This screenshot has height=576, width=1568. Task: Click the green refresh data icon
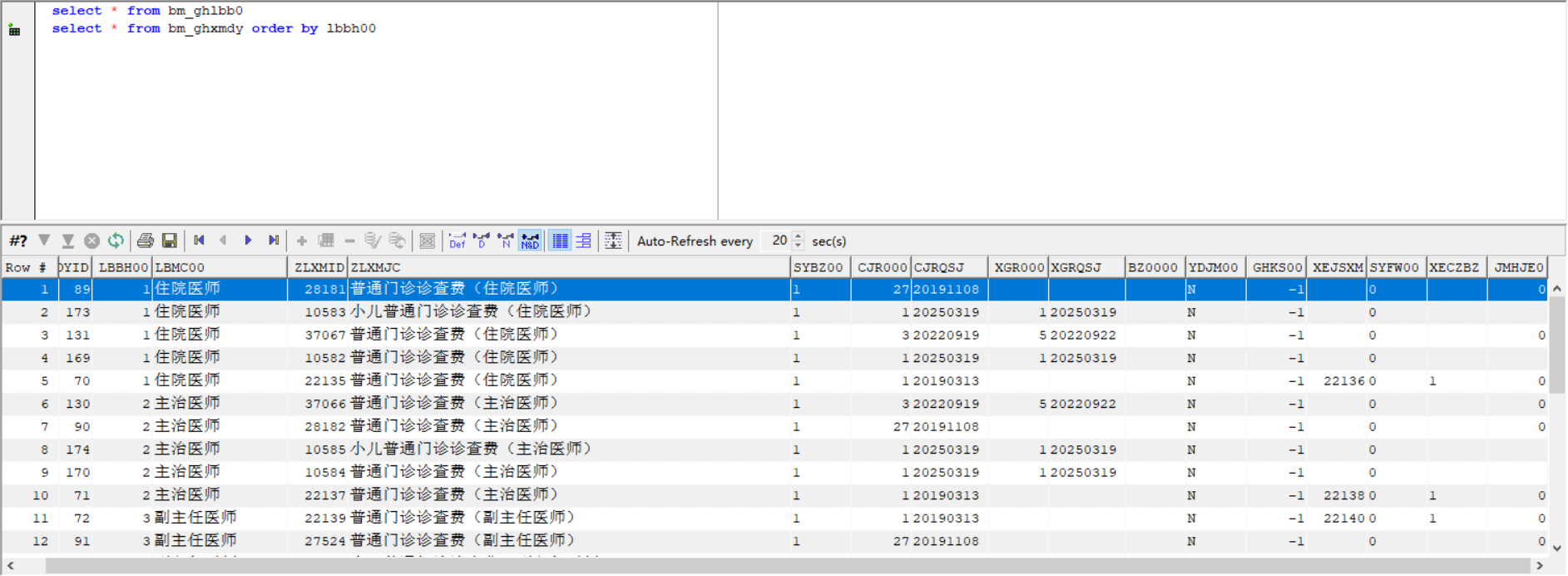116,241
